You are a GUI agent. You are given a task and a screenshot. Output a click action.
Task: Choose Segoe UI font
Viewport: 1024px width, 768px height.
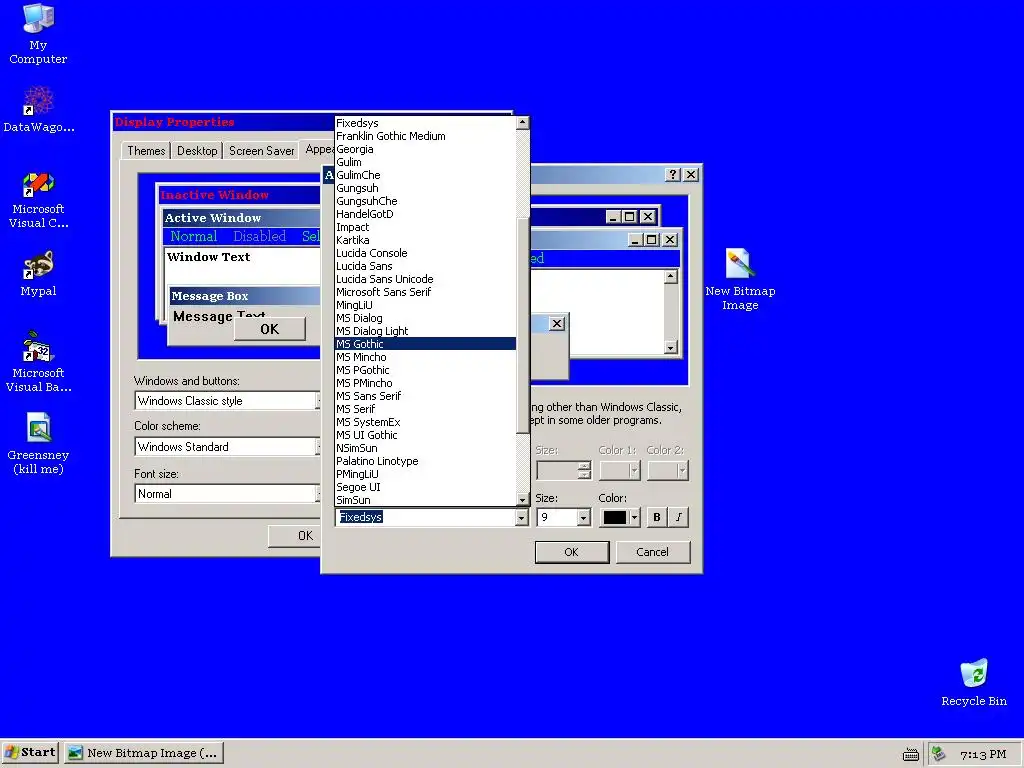pos(425,487)
